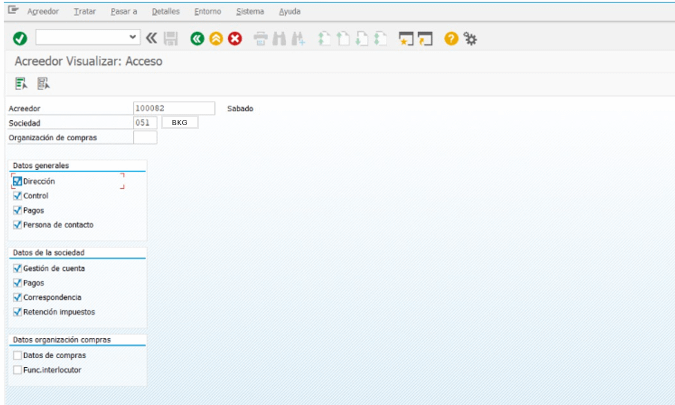Check the Func.interlocutor checkbox
This screenshot has width=675, height=405.
(x=17, y=370)
